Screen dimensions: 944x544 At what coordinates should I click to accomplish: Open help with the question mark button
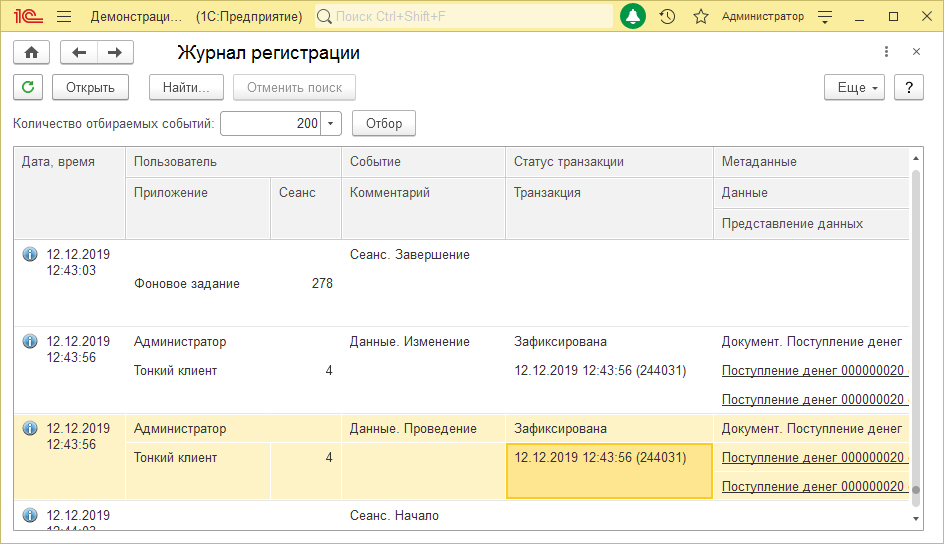coord(909,87)
